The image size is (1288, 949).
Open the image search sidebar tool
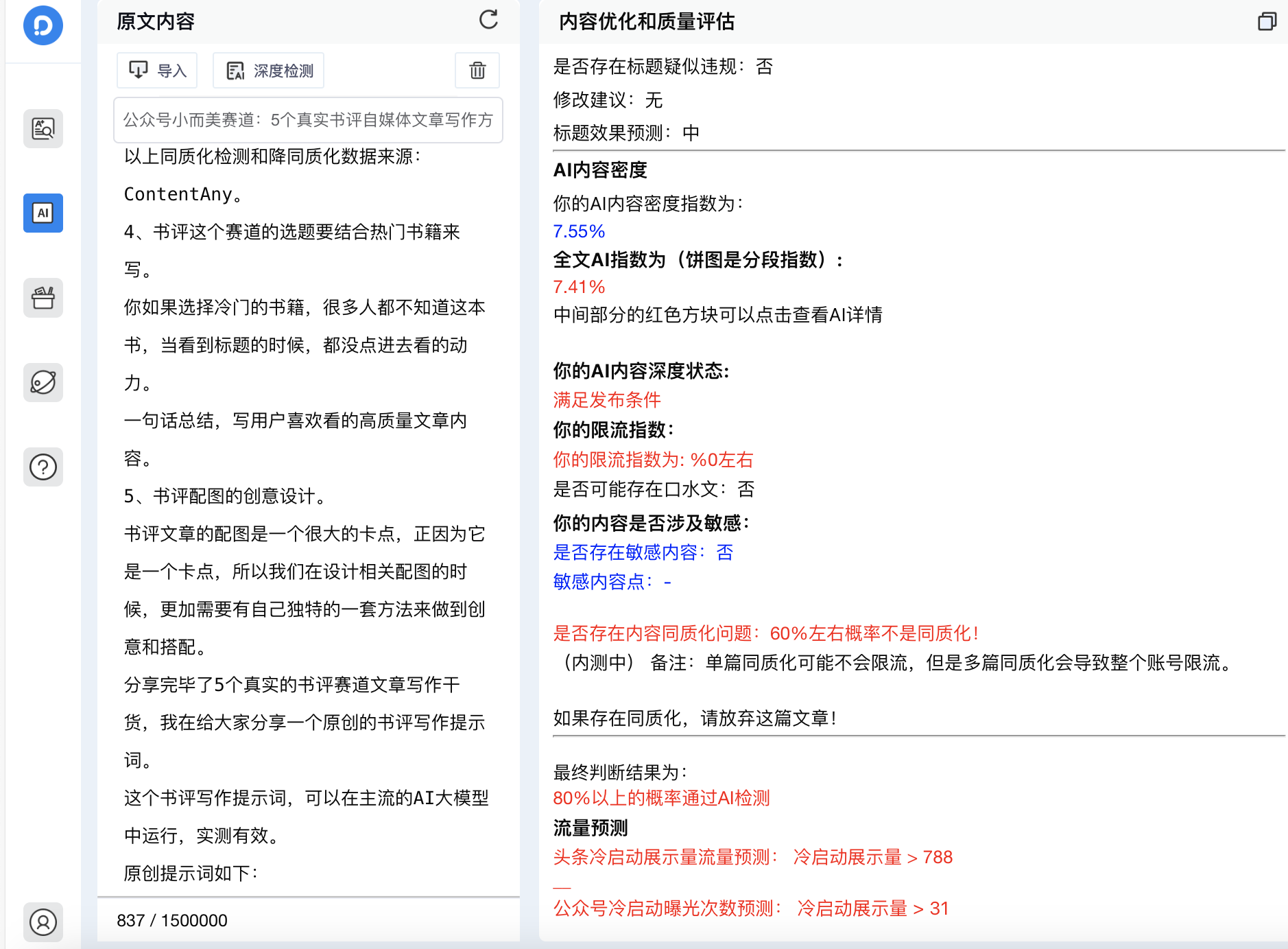tap(43, 128)
